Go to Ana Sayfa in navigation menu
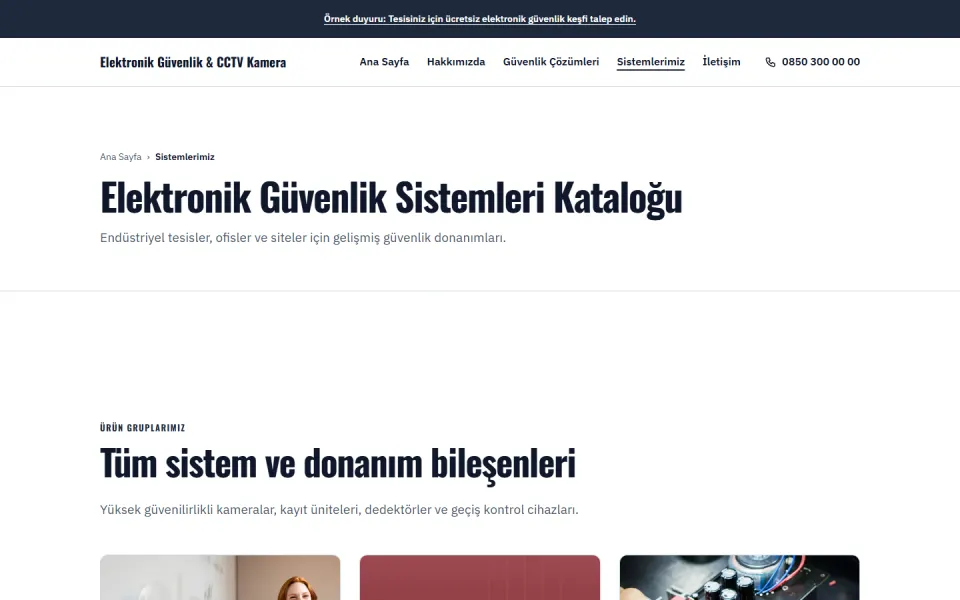960x600 pixels. tap(384, 62)
